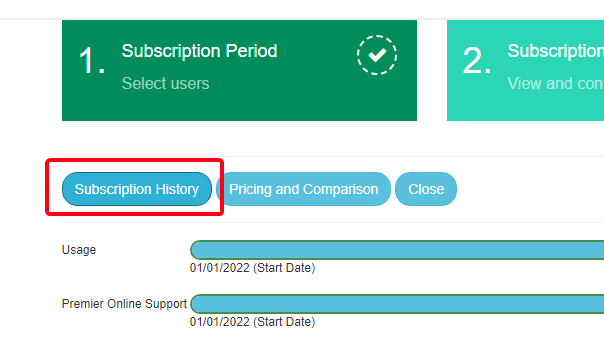Select the Subscription Period step heading
The image size is (604, 362).
[200, 51]
